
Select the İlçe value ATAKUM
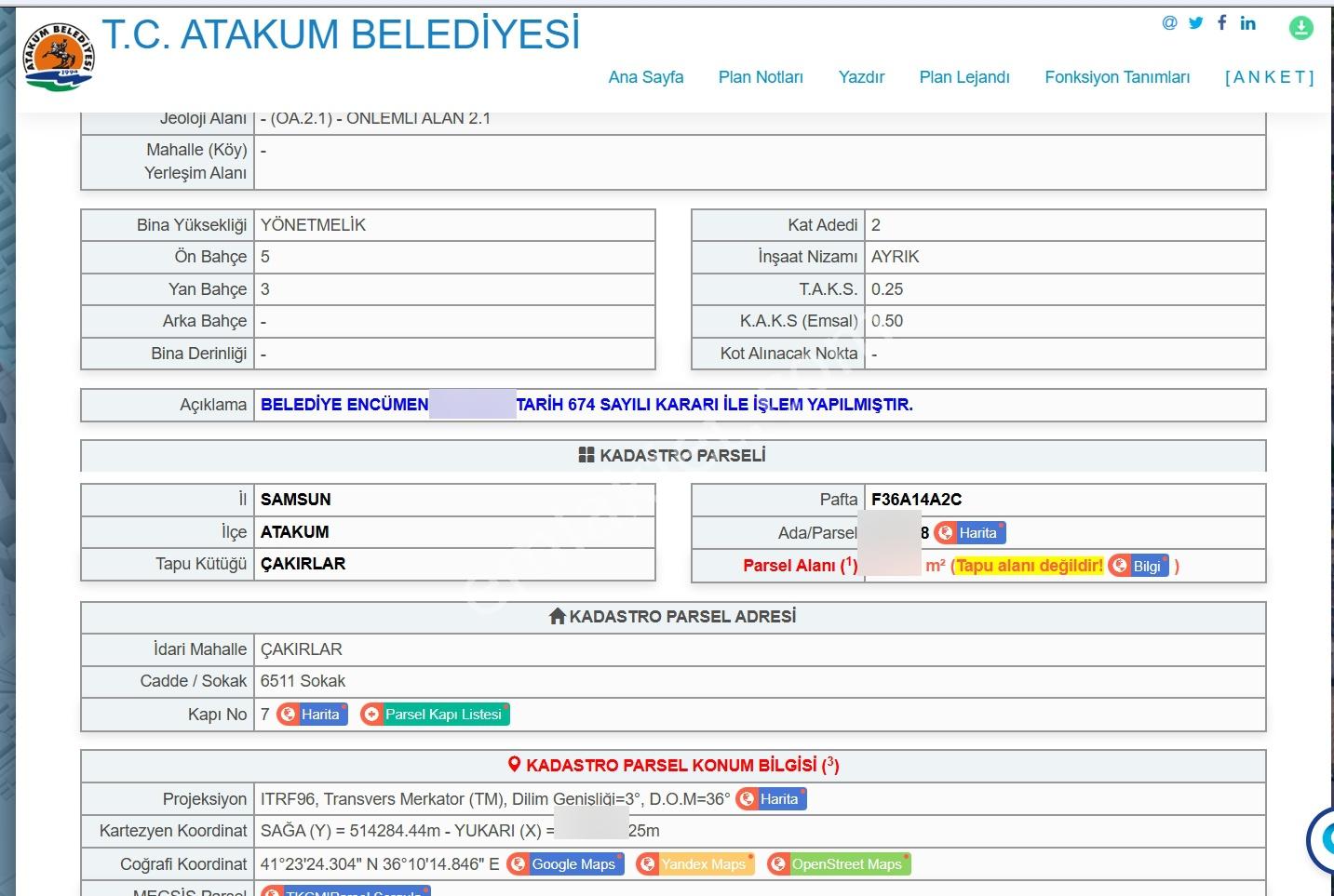(294, 532)
